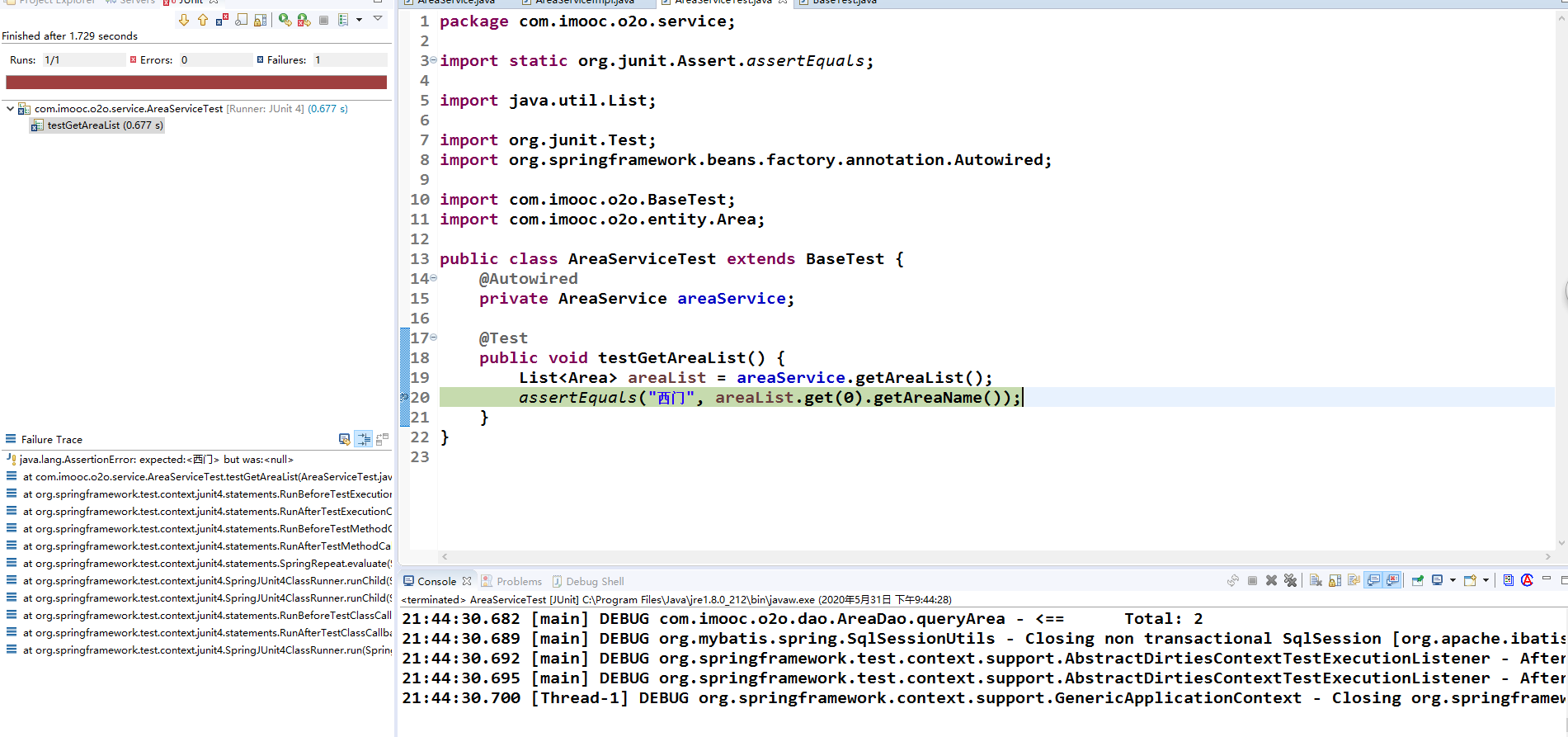Click red A circle console icon
This screenshot has height=737, width=1568.
pos(1527,580)
